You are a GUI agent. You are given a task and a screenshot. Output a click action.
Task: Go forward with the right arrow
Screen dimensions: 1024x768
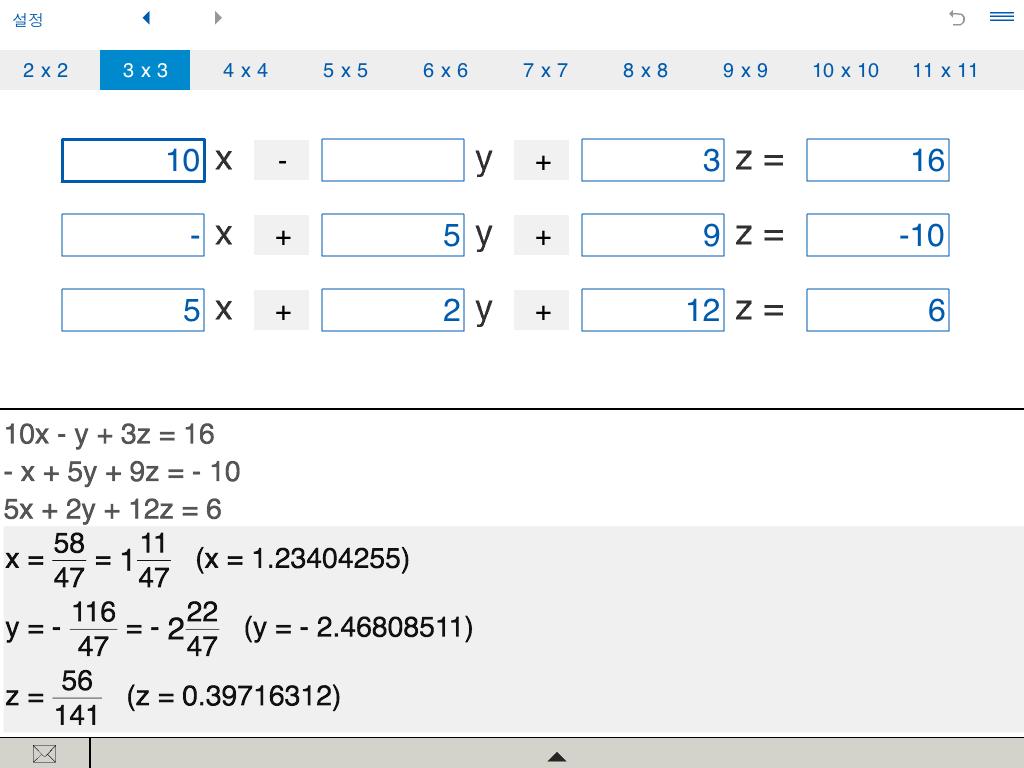(218, 18)
